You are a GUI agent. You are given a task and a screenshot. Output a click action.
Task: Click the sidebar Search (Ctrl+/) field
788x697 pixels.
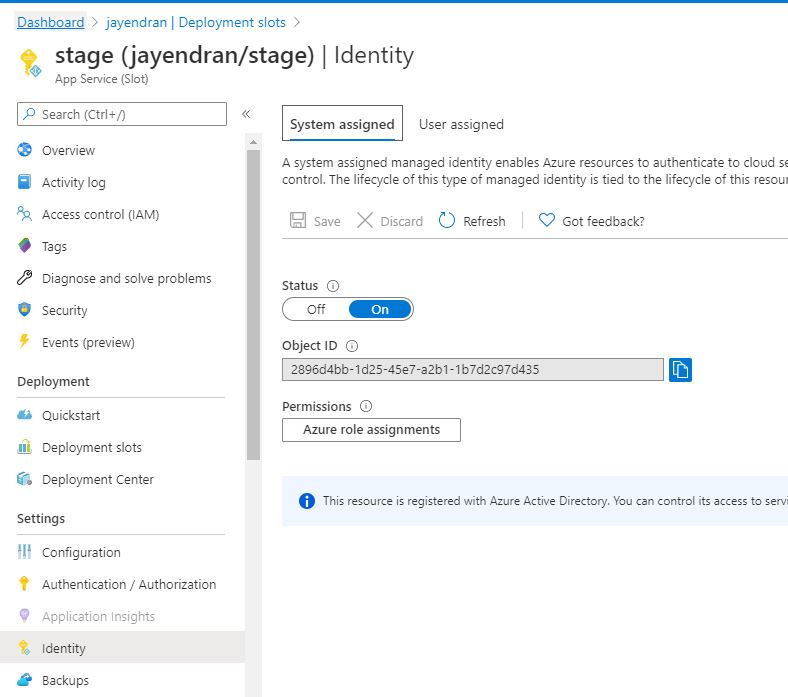(122, 114)
